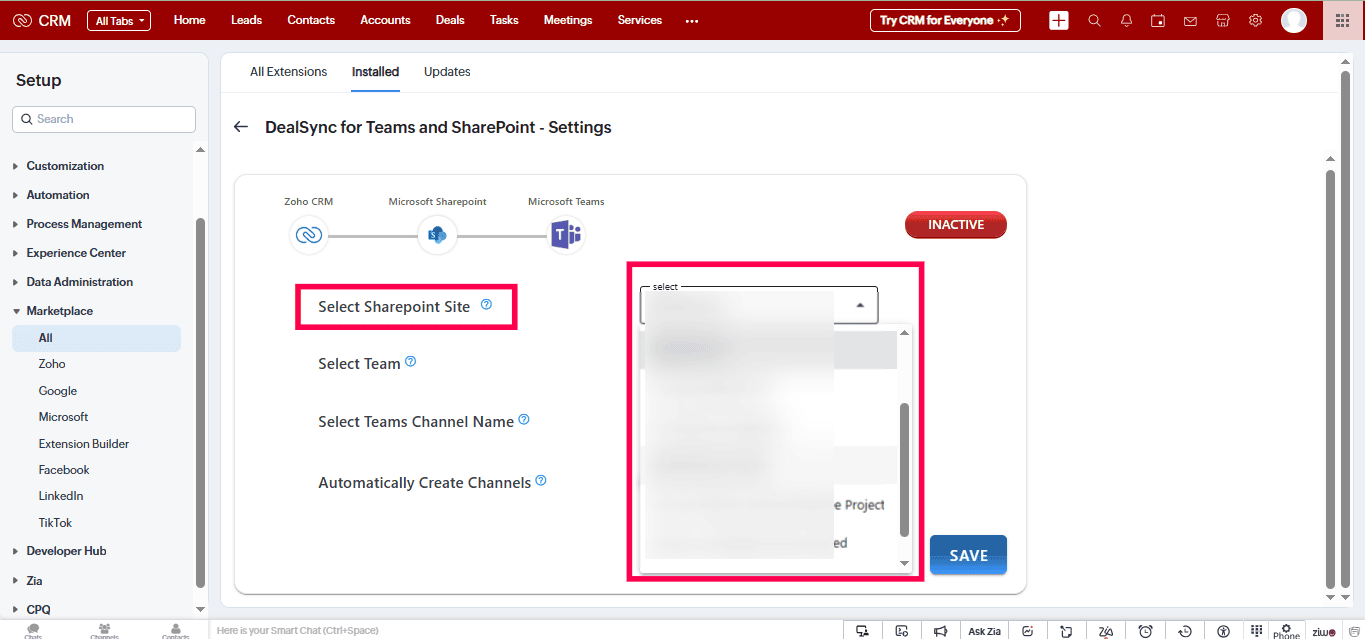Click the Microsoft Teams flow icon
The height and width of the screenshot is (639, 1365).
(x=566, y=235)
